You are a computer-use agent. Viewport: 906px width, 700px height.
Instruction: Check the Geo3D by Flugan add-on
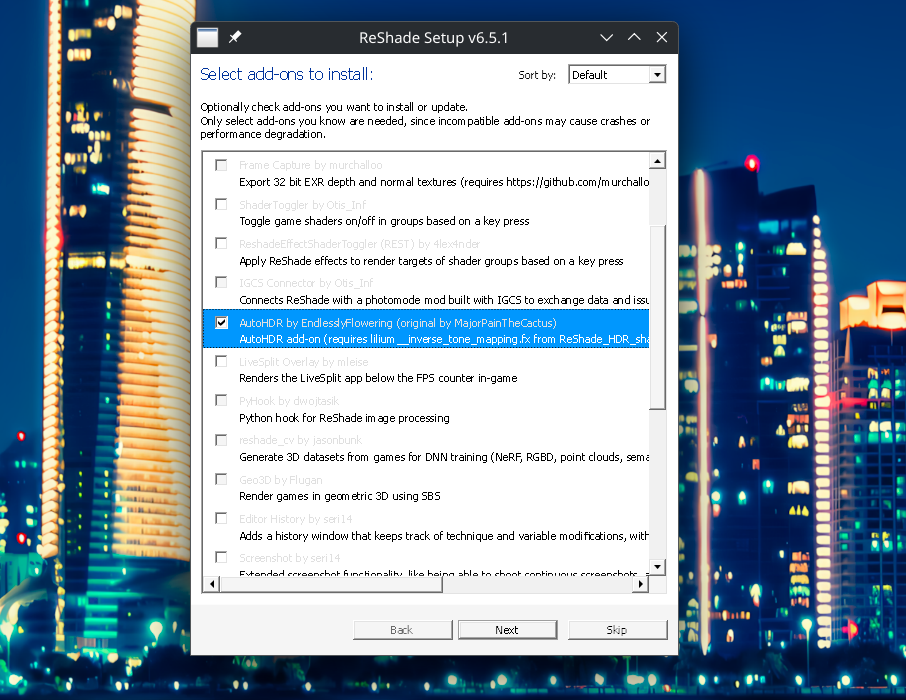[x=221, y=480]
